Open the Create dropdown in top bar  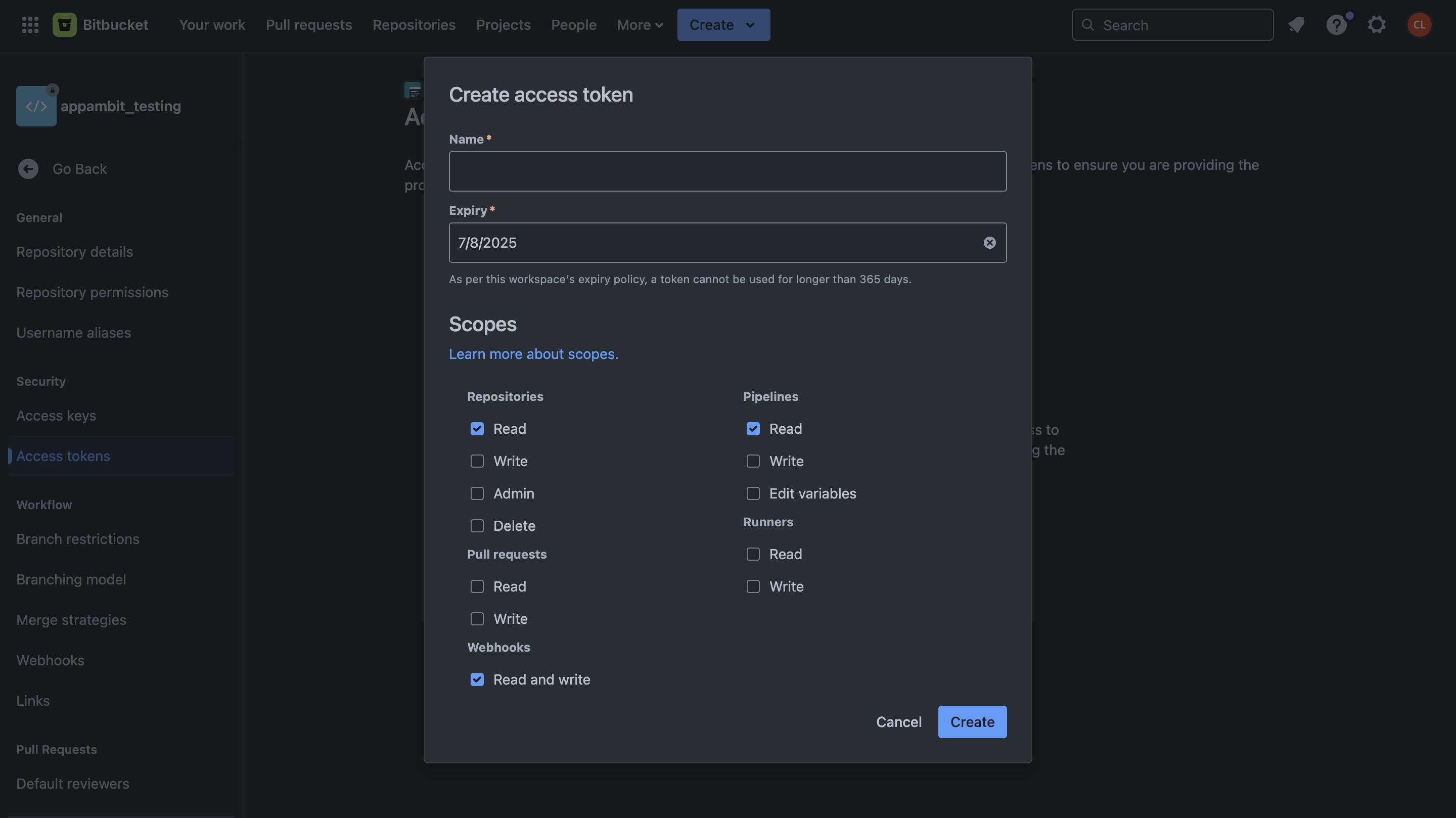(x=723, y=25)
